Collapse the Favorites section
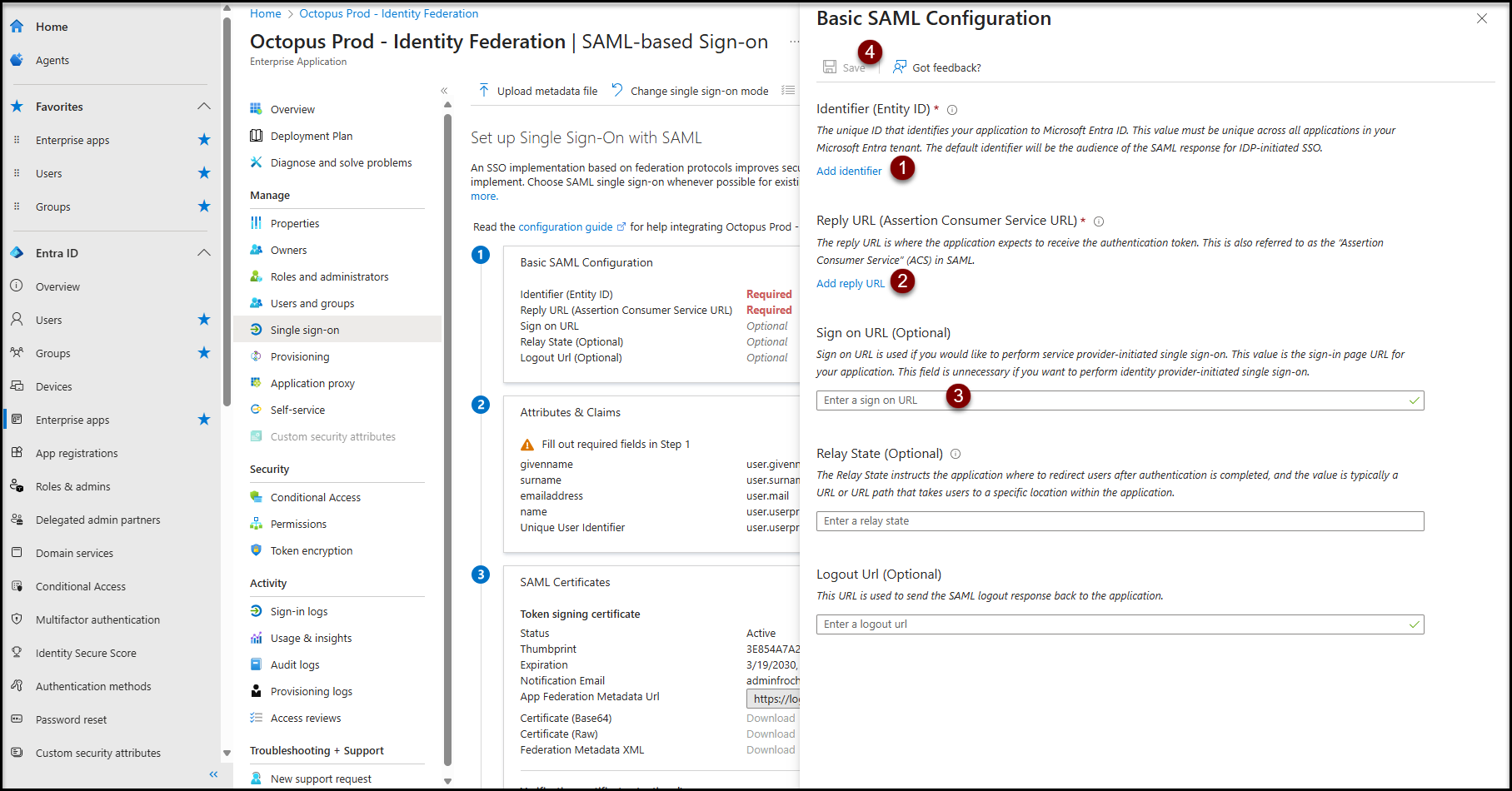 point(204,107)
